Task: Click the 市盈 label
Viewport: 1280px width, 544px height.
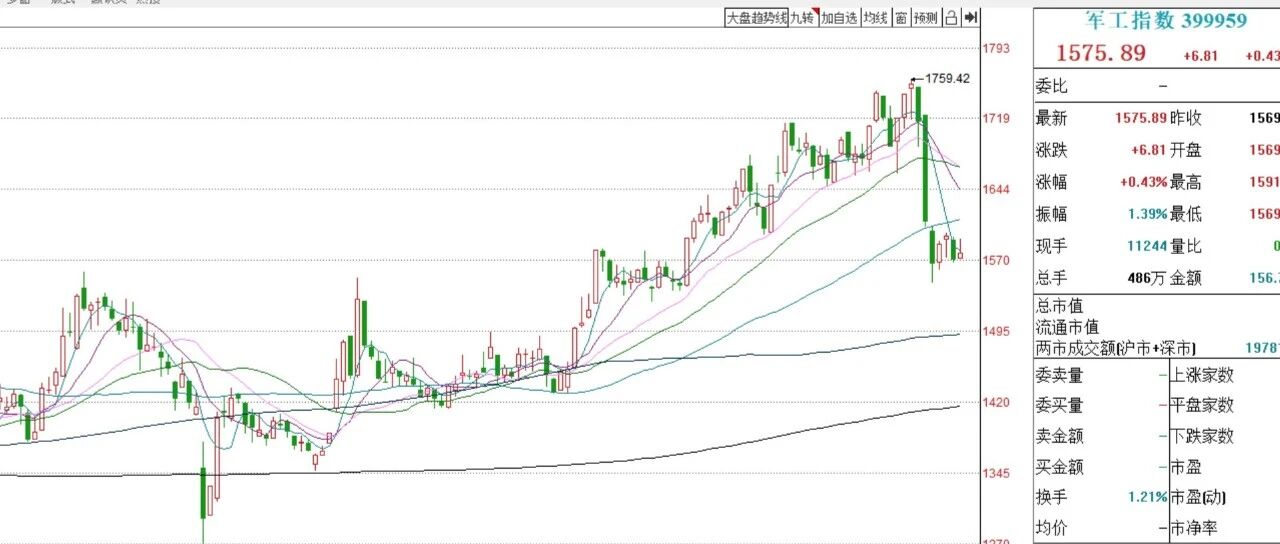Action: point(1186,467)
